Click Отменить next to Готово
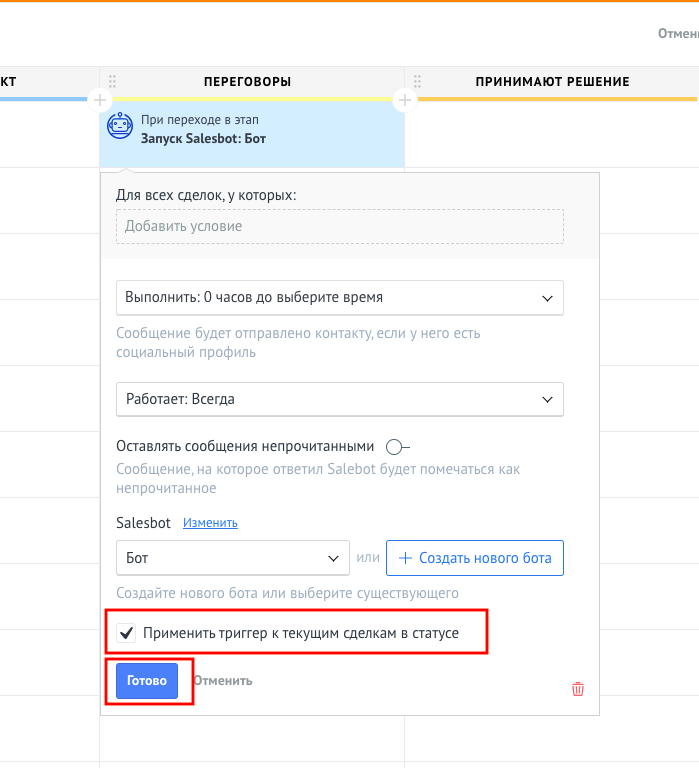Viewport: 699px width, 768px height. click(223, 681)
